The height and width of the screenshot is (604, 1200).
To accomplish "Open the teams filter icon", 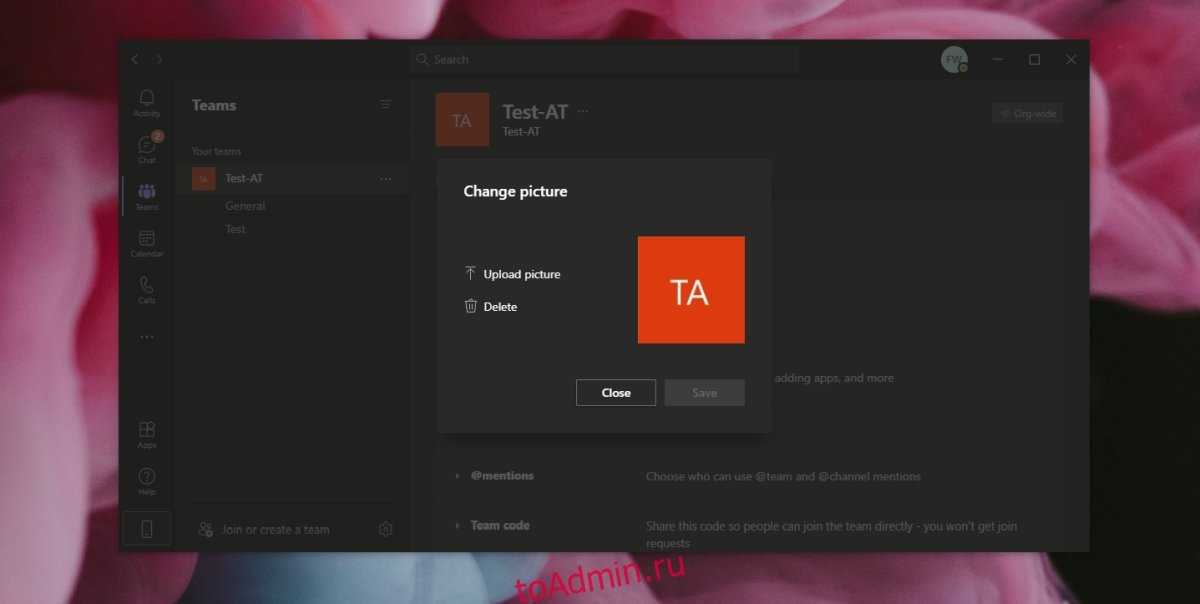I will 385,105.
